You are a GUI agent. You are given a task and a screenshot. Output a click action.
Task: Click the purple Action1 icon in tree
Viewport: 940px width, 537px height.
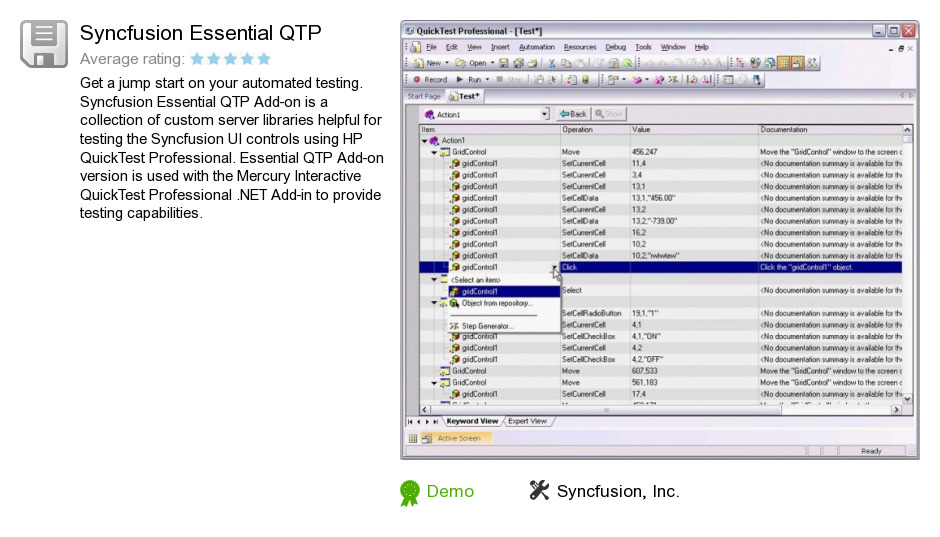click(434, 141)
